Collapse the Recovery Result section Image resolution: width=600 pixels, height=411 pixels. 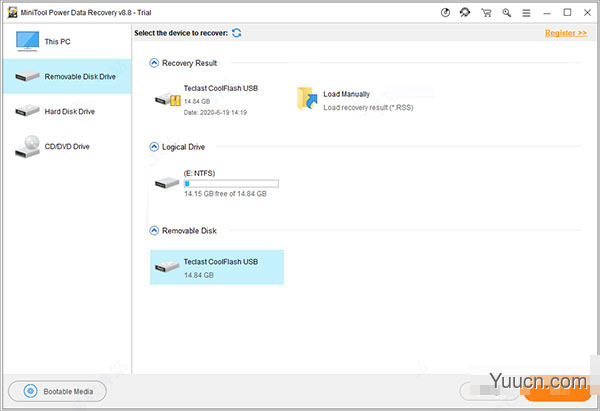pyautogui.click(x=154, y=63)
